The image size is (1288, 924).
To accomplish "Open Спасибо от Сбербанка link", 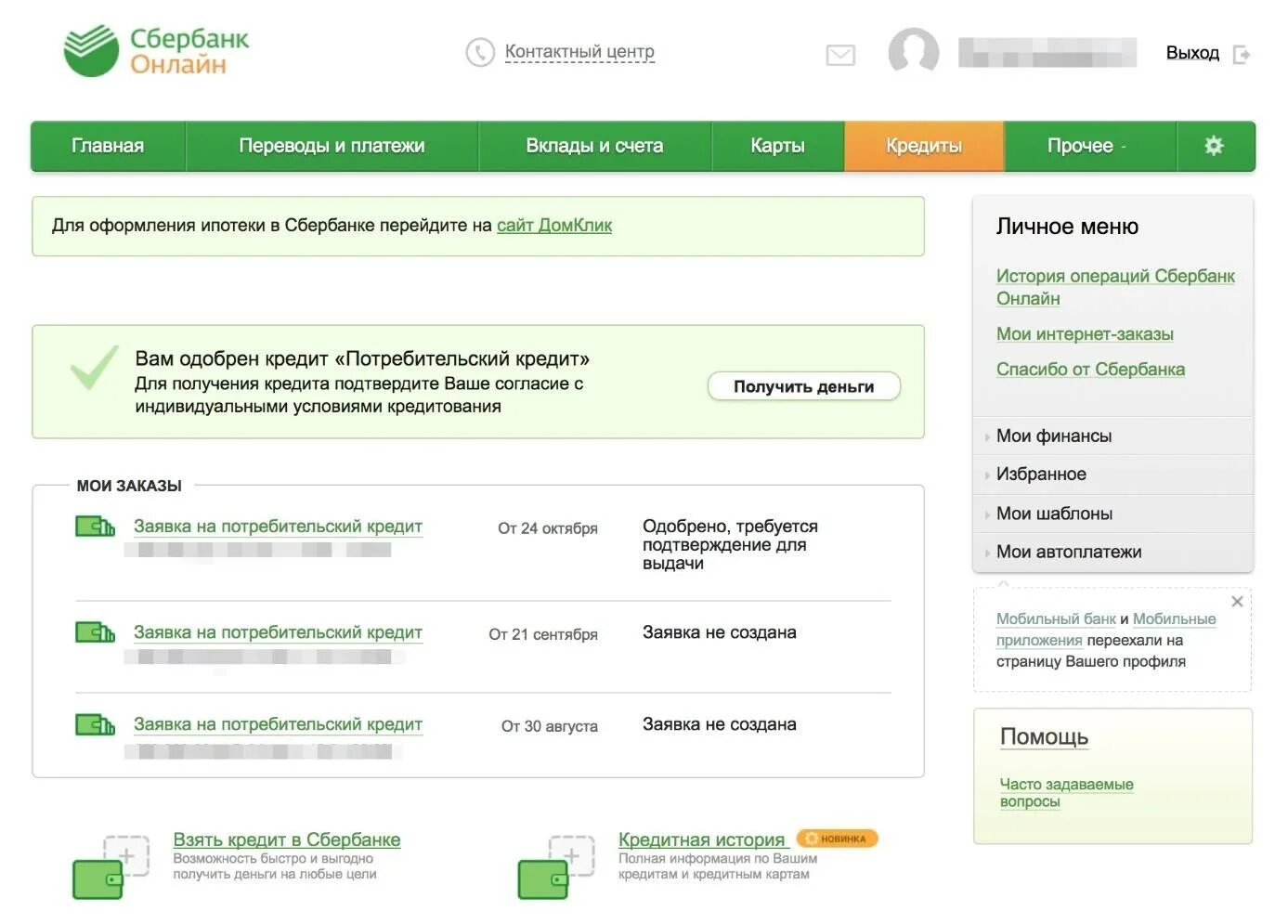I will pyautogui.click(x=1090, y=370).
